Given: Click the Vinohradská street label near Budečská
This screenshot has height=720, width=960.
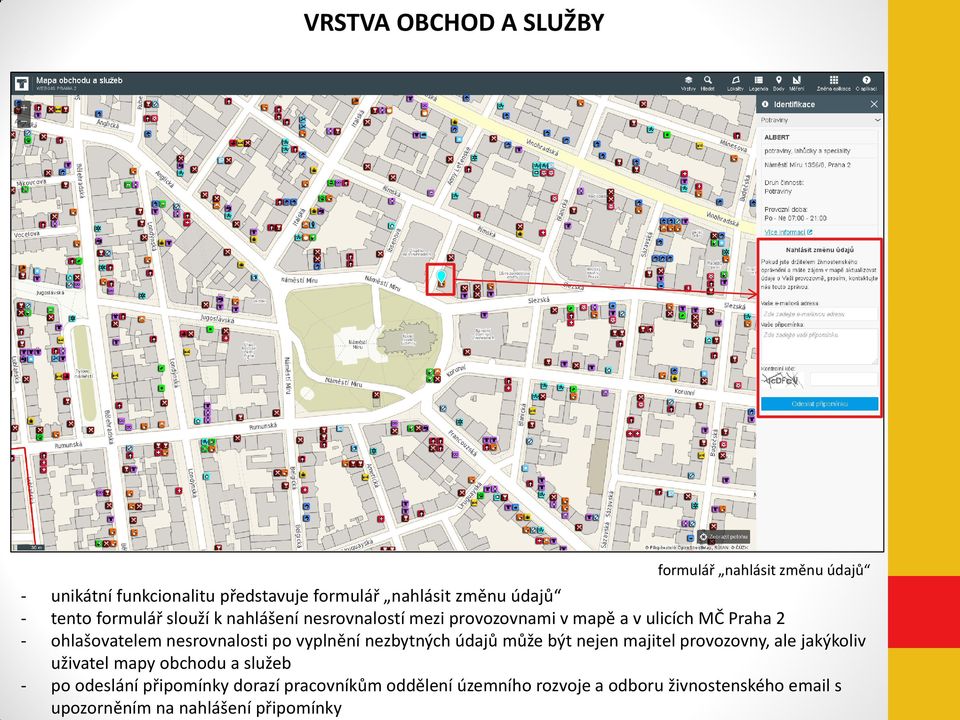Looking at the screenshot, I should coord(723,218).
